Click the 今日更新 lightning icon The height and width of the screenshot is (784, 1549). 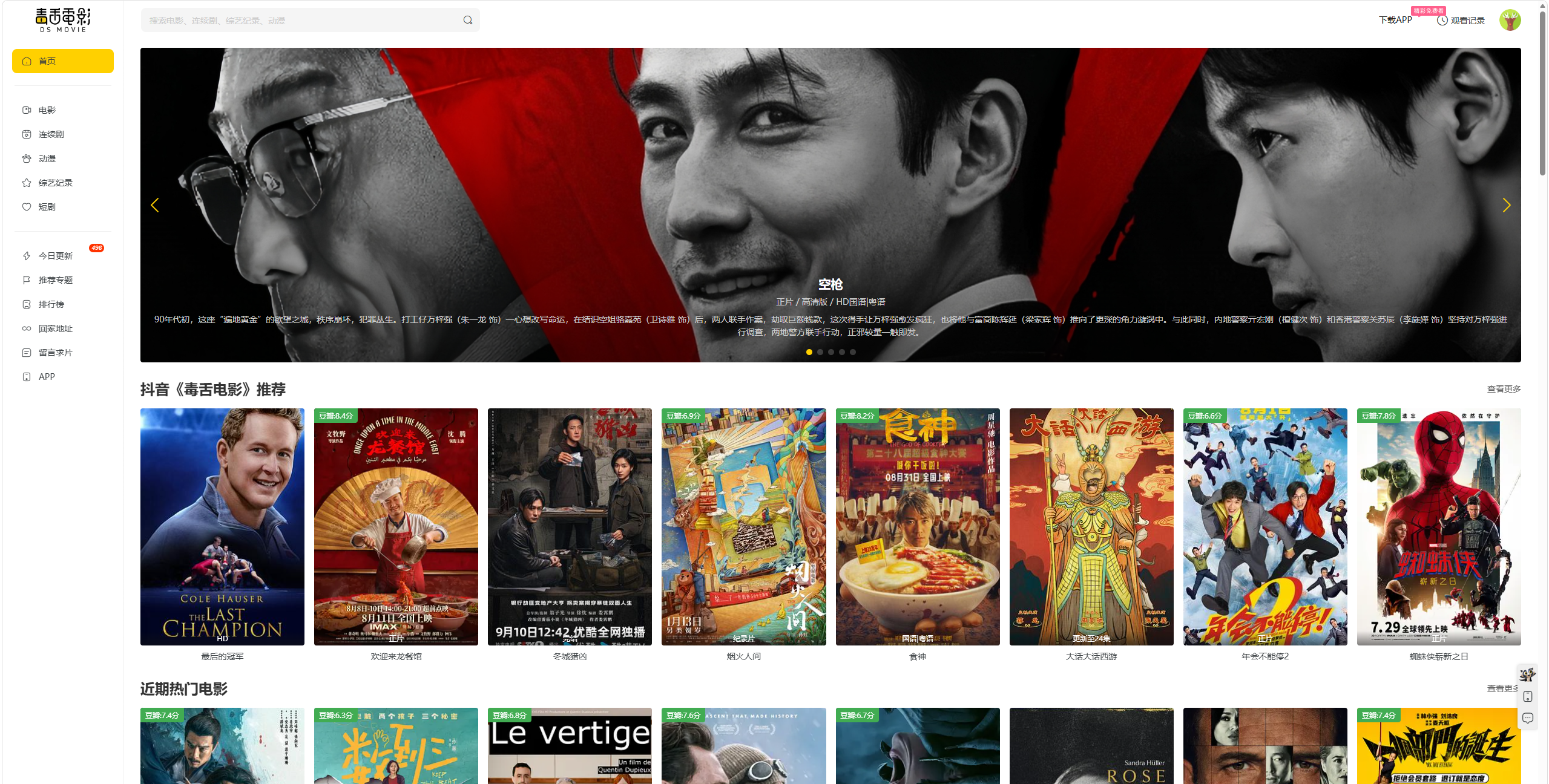[27, 256]
